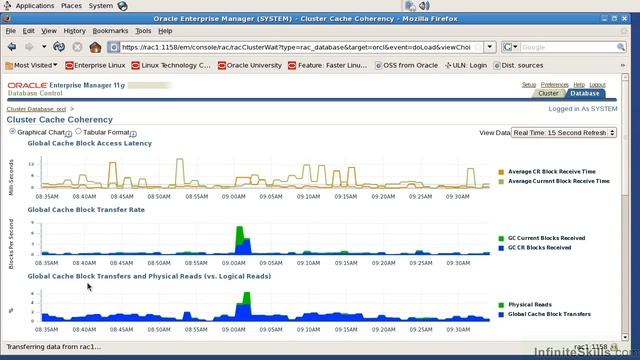
Task: Open Linux Technology C... bookmark
Action: [x=171, y=65]
